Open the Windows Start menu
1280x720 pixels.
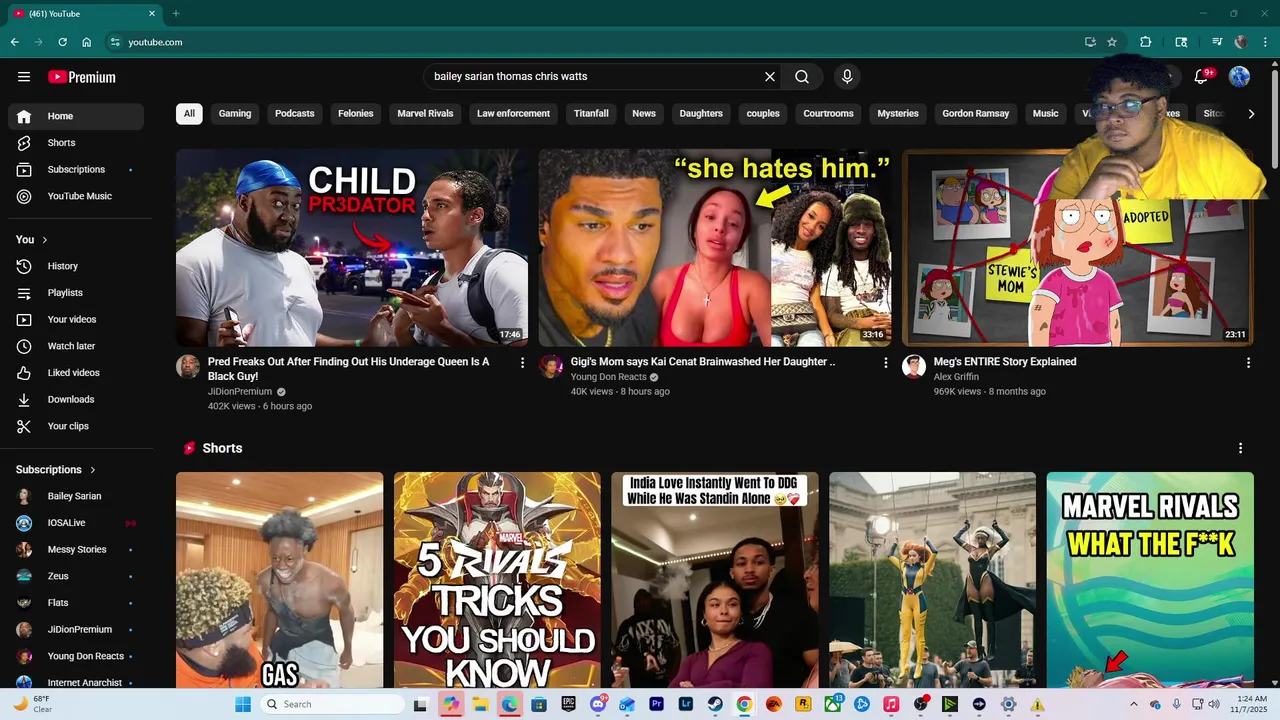[x=243, y=705]
